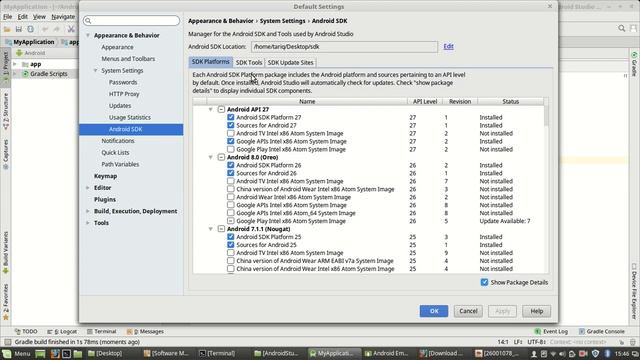Select HTTP Proxy settings page
Viewport: 640px width, 360px height.
(124, 94)
